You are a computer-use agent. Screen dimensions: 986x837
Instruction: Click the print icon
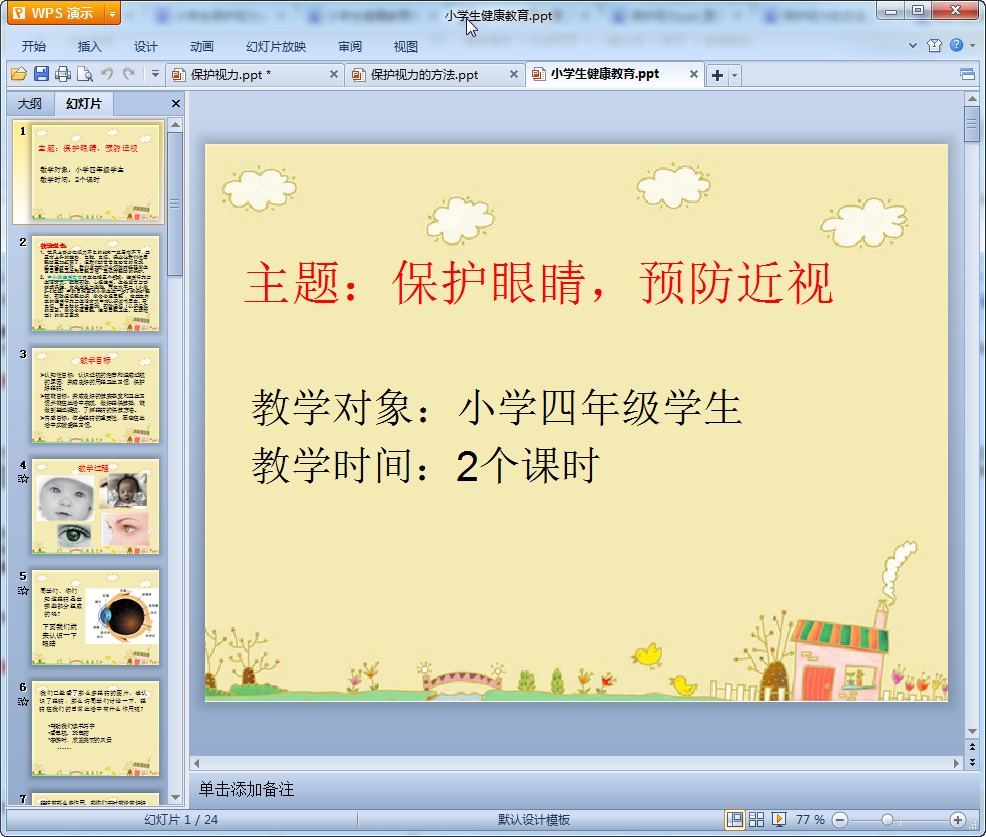point(63,74)
